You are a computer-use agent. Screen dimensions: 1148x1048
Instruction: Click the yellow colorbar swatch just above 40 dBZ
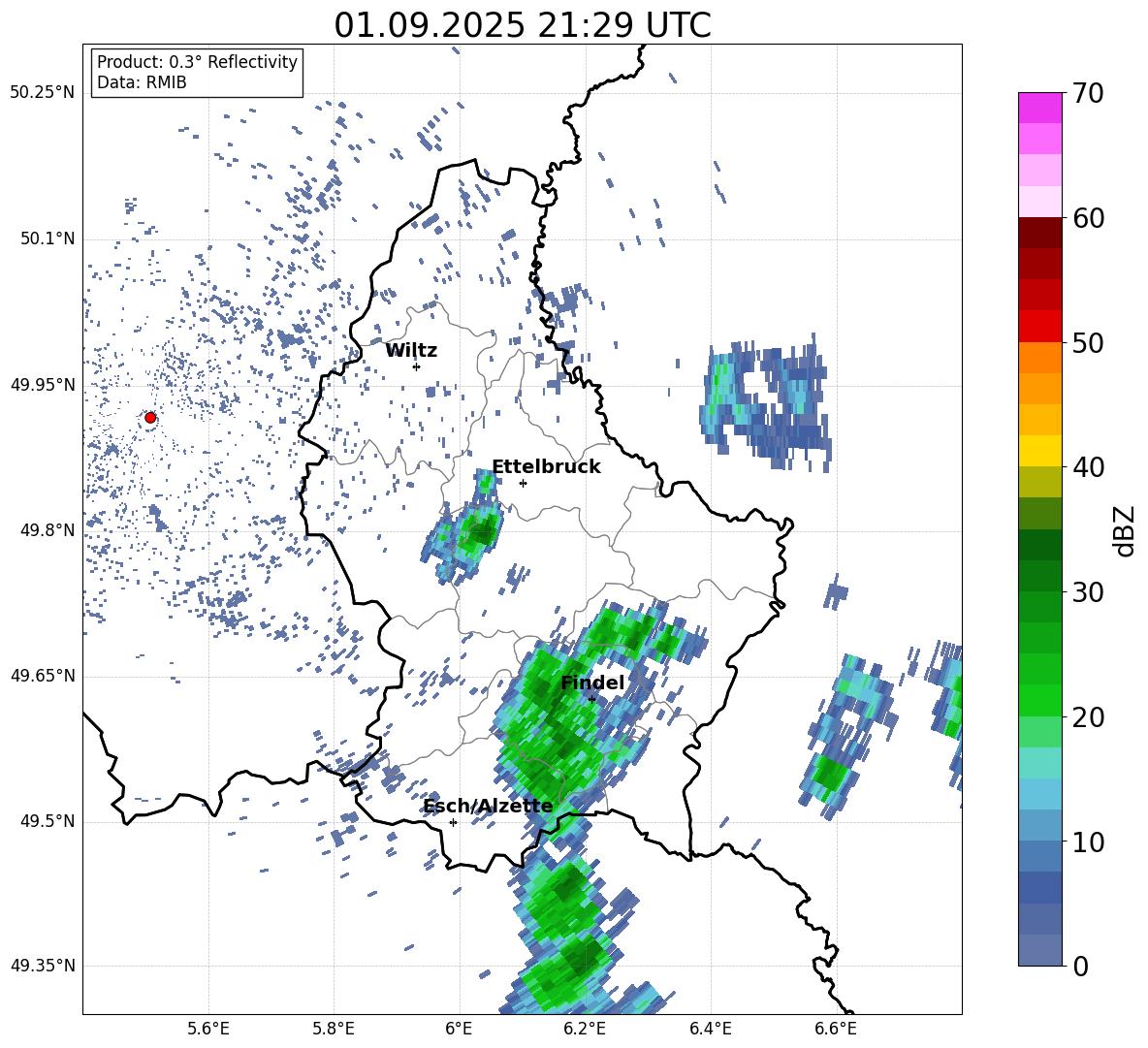click(1039, 451)
